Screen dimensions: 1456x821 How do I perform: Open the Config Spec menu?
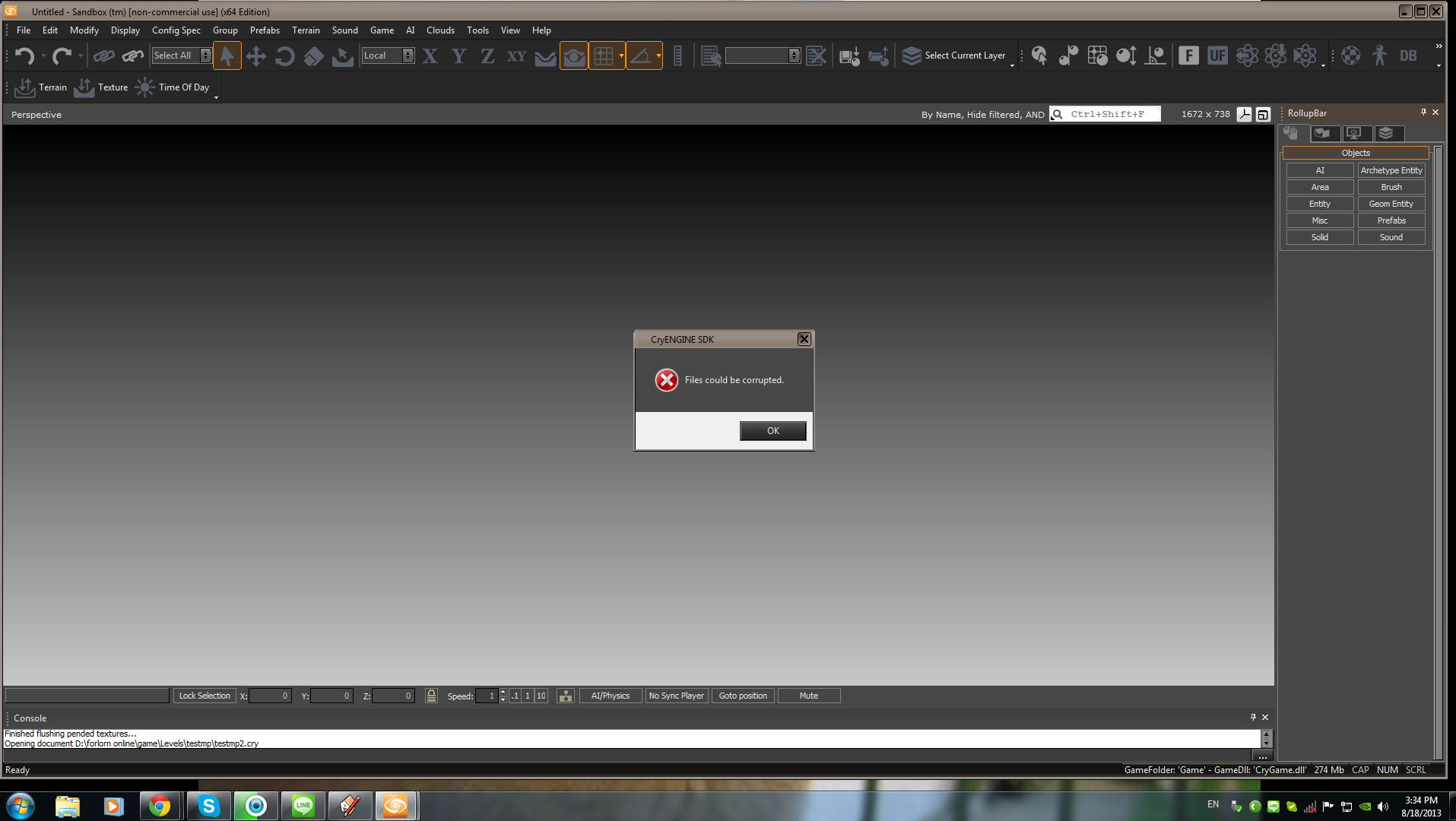click(176, 30)
